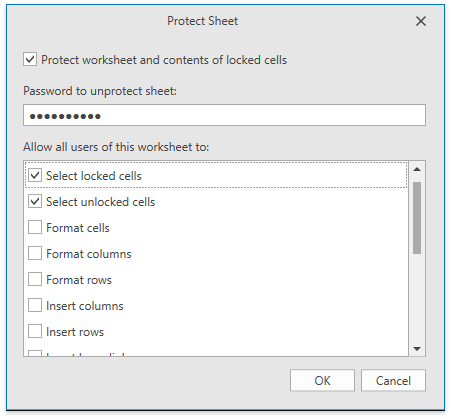Screen dimensions: 451x419
Task: Tick the Format rows checkbox
Action: tap(35, 279)
